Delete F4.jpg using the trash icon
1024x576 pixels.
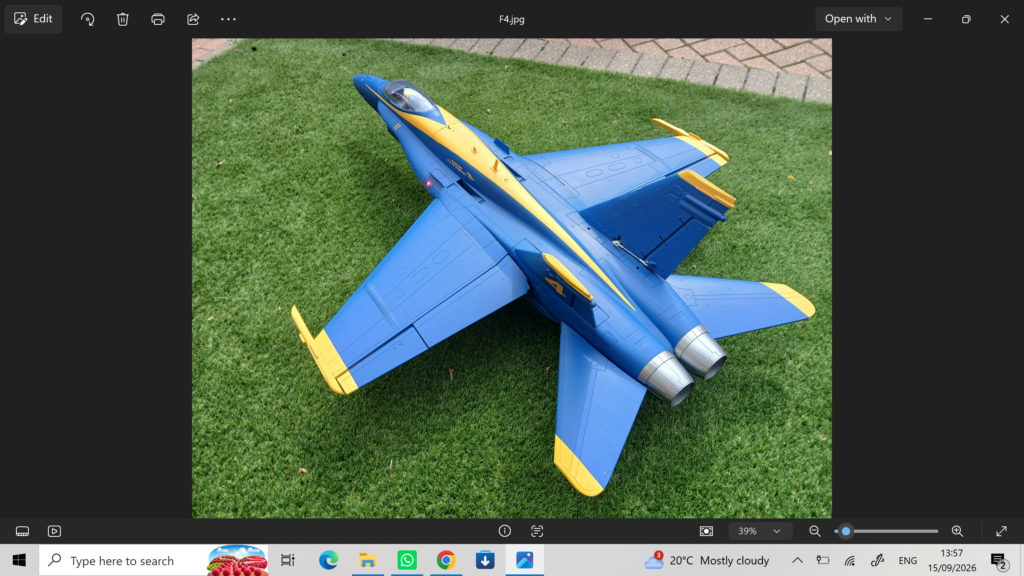123,19
